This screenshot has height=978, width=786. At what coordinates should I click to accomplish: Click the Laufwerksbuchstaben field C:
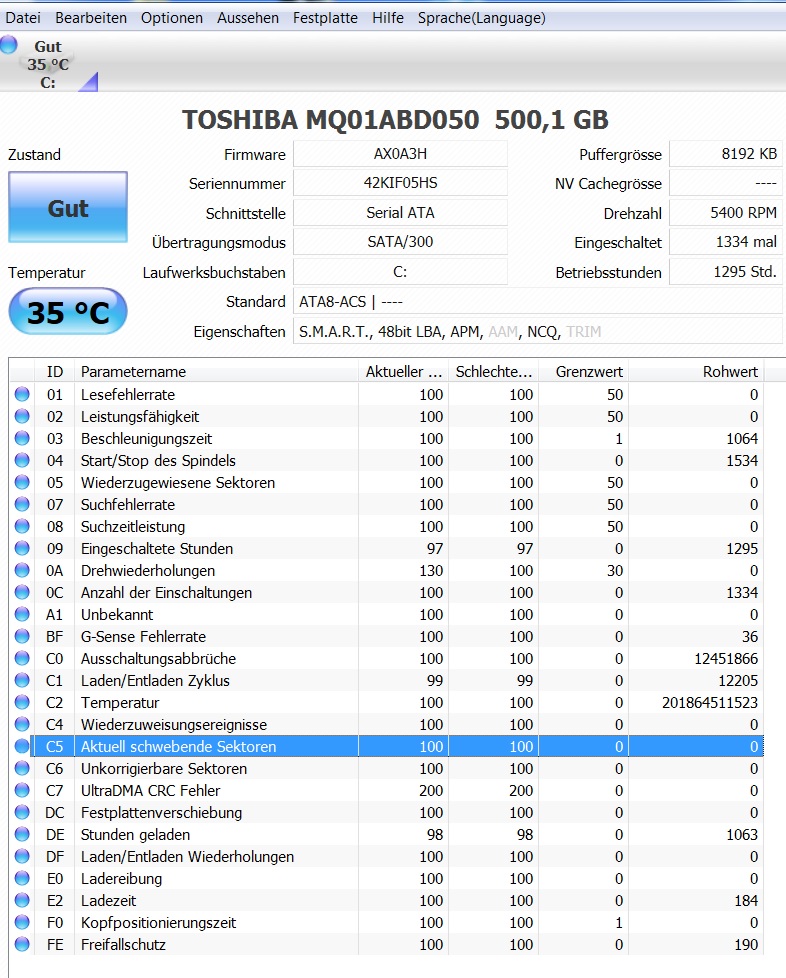[400, 272]
